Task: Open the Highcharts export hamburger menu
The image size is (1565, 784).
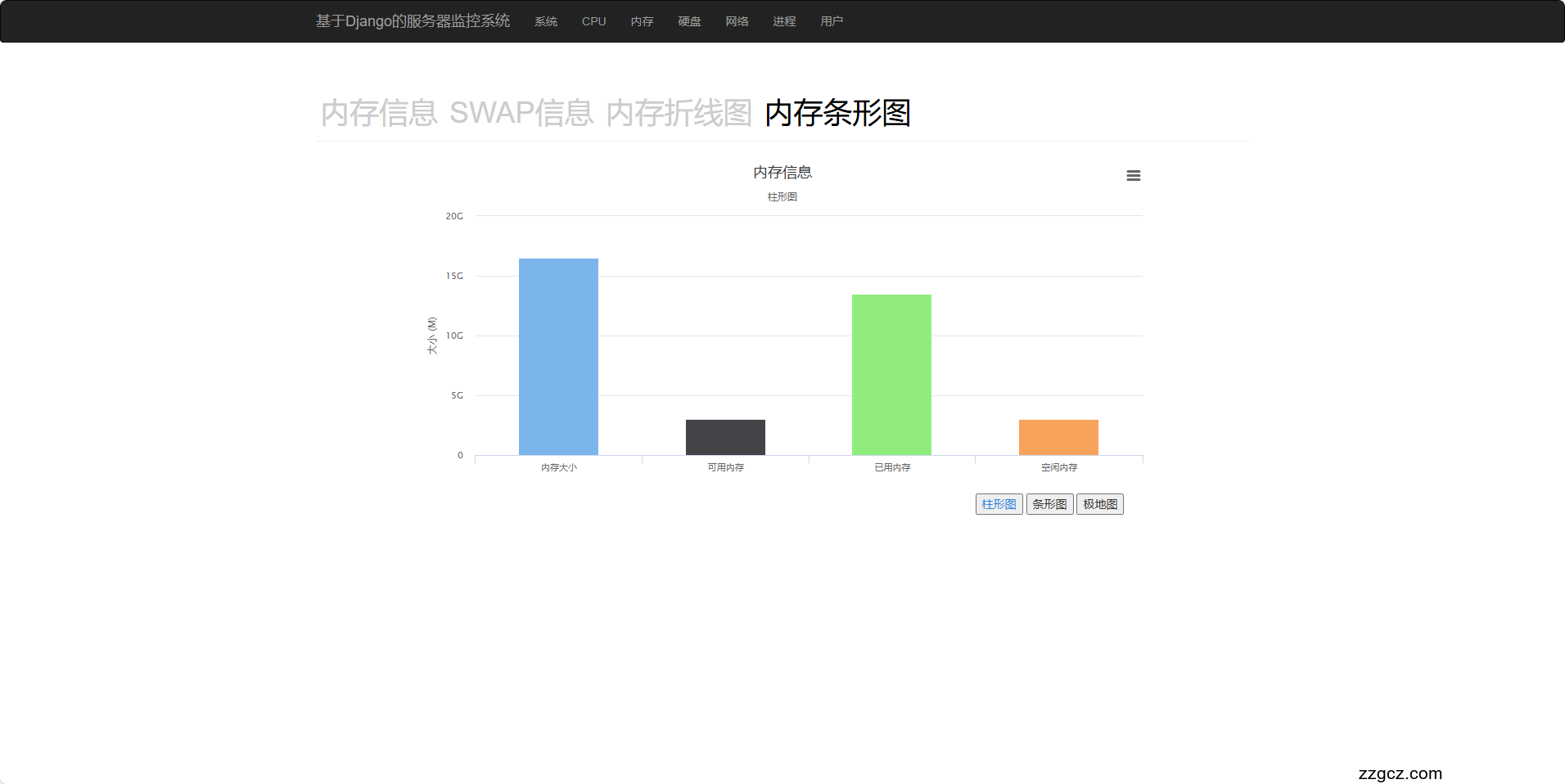Action: coord(1133,175)
